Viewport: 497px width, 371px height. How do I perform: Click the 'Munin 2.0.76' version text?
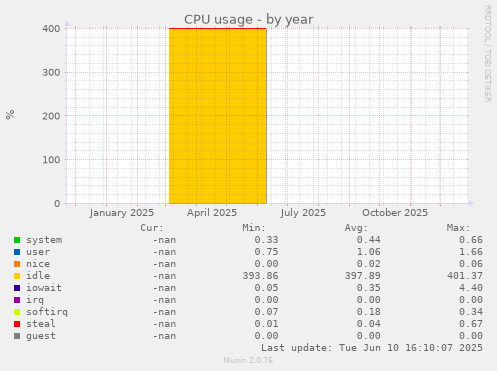[248, 360]
